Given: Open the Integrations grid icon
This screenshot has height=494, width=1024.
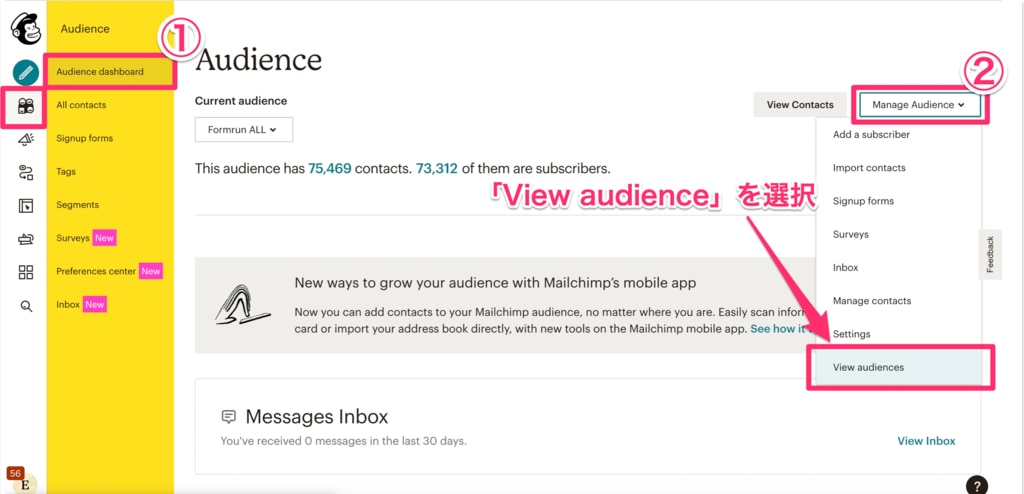Looking at the screenshot, I should pos(25,272).
